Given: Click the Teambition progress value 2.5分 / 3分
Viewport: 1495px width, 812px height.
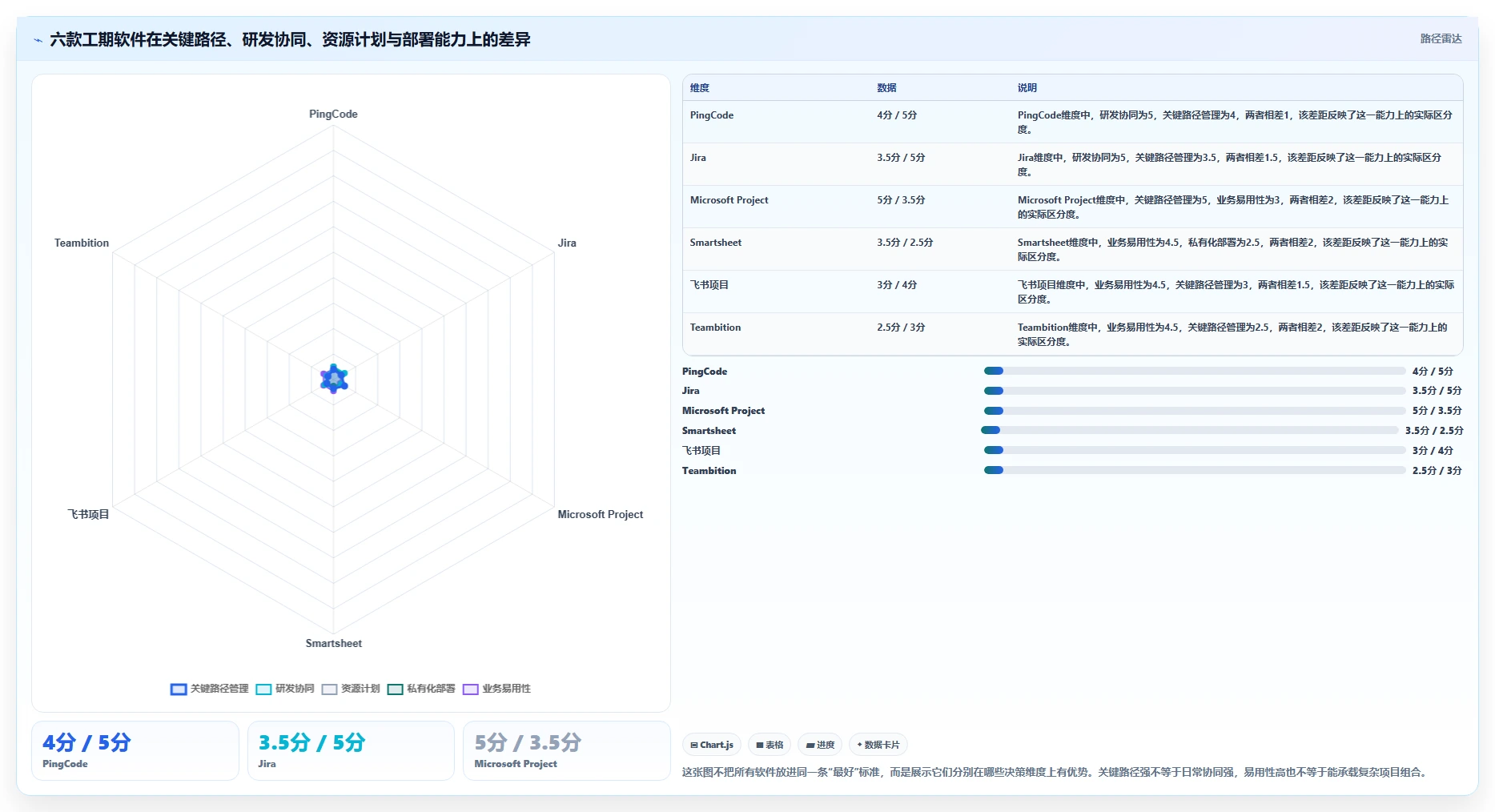Looking at the screenshot, I should (1437, 471).
